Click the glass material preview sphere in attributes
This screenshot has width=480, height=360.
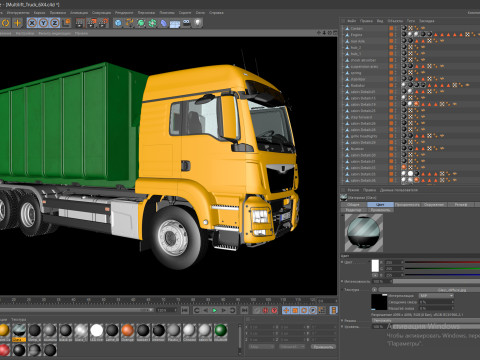(364, 233)
